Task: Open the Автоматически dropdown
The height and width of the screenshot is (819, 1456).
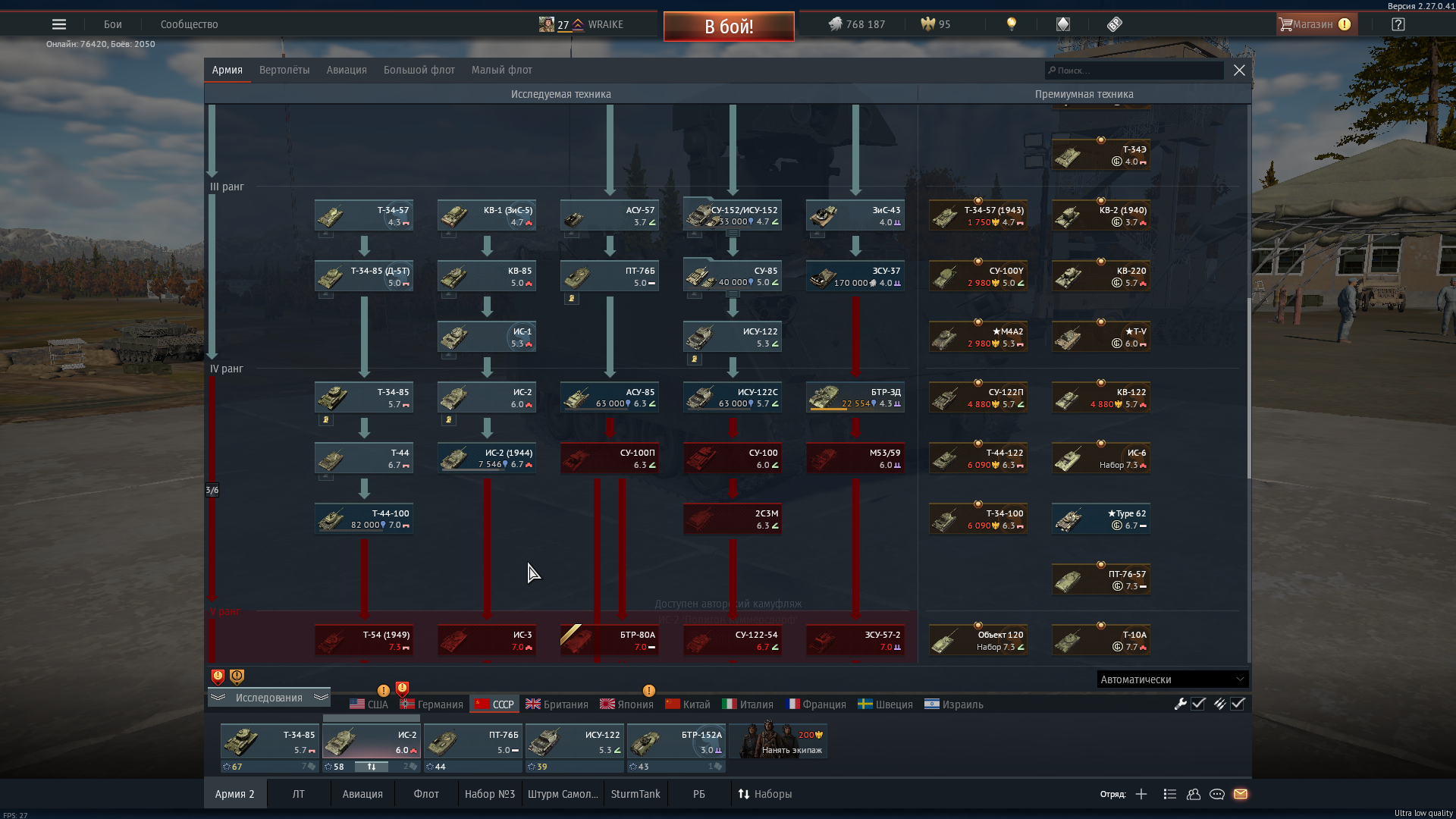Action: (1172, 679)
